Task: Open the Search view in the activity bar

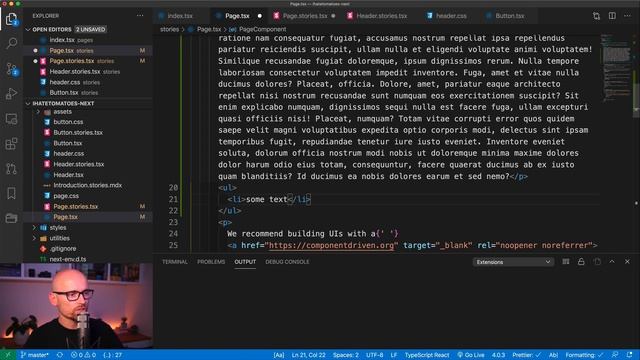Action: tap(11, 43)
